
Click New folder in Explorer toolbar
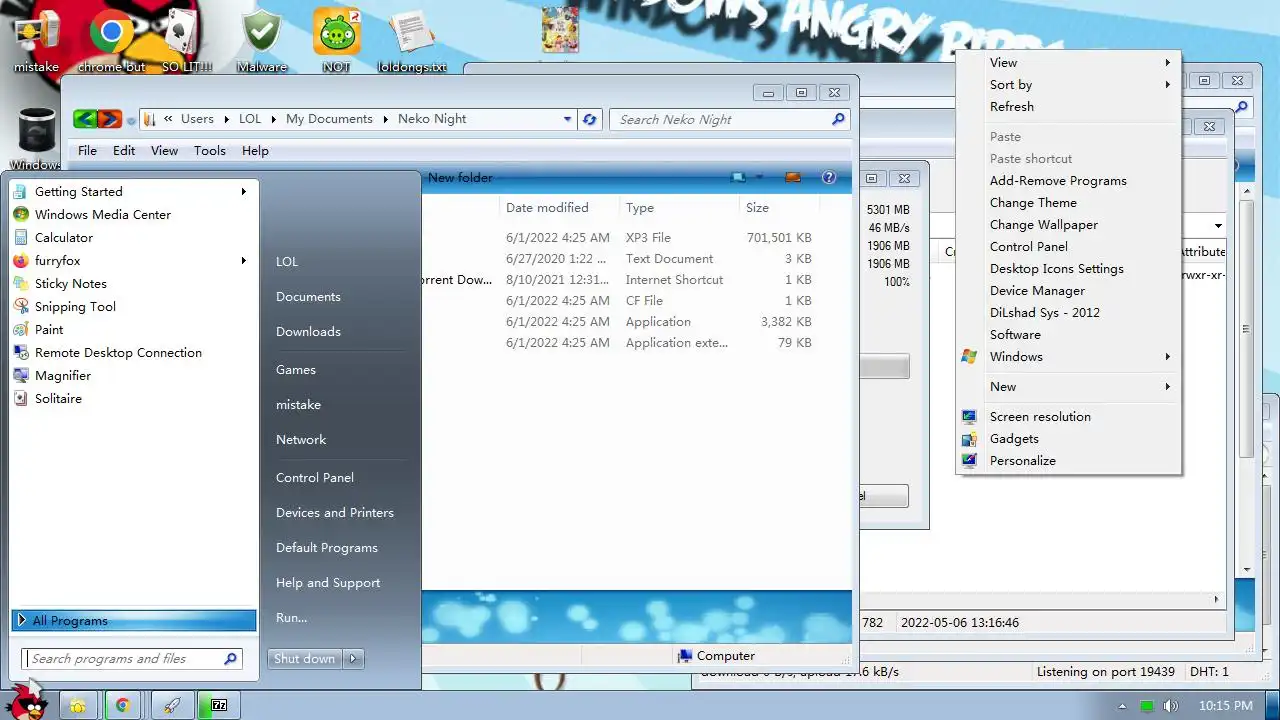pyautogui.click(x=460, y=177)
